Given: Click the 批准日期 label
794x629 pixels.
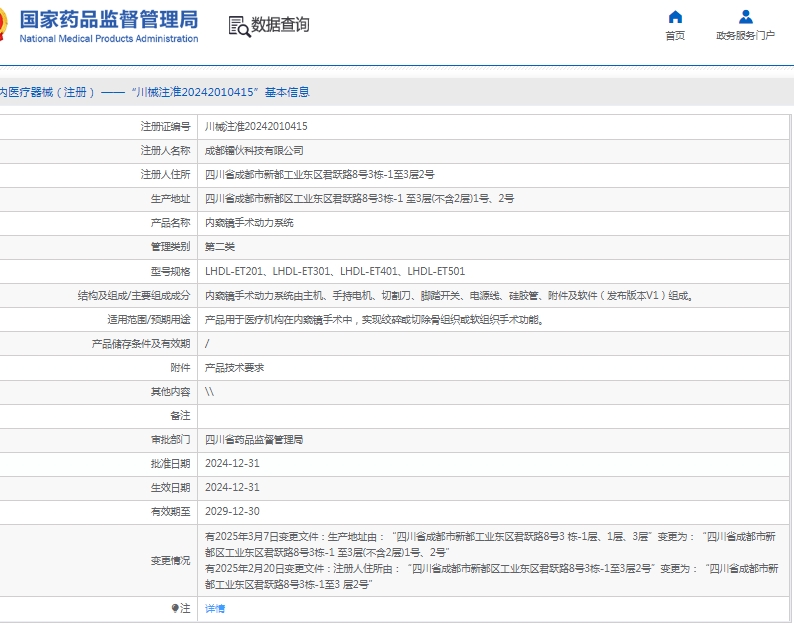Looking at the screenshot, I should click(x=170, y=463).
